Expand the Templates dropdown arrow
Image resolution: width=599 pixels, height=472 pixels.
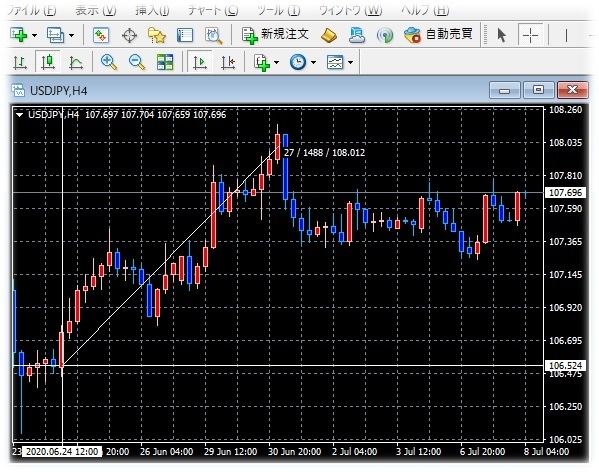point(350,62)
